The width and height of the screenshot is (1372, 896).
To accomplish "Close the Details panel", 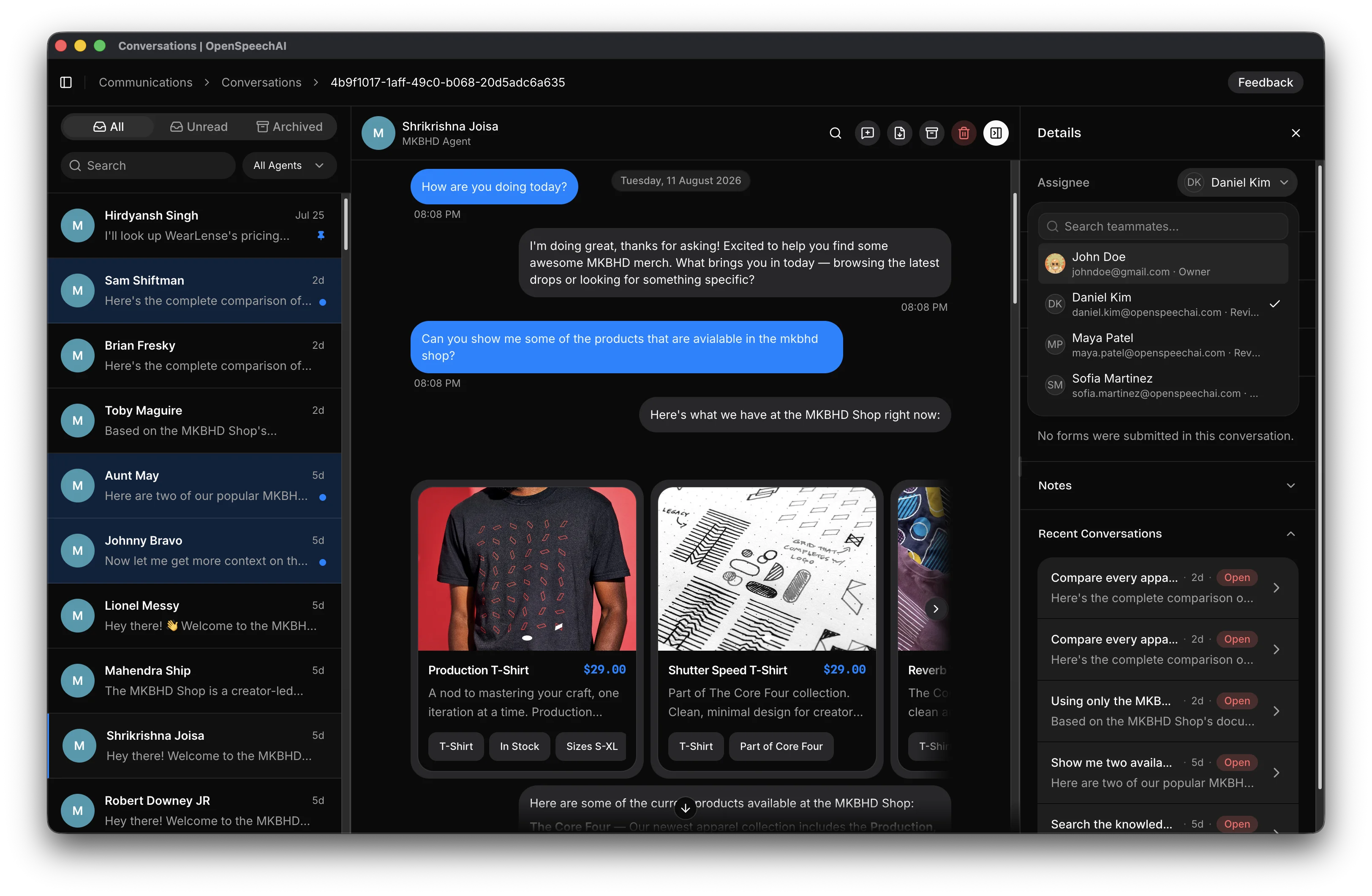I will click(x=1295, y=133).
